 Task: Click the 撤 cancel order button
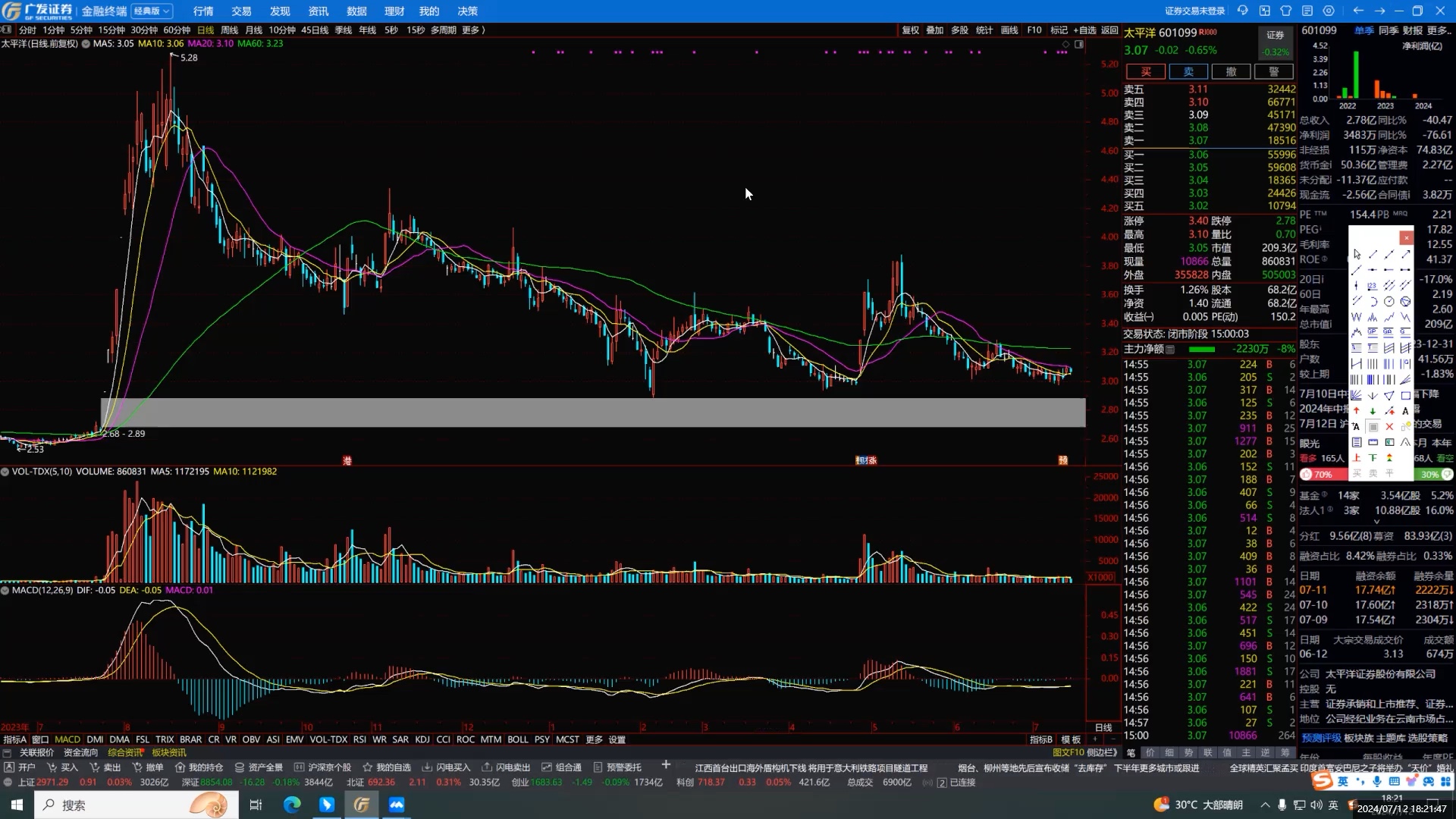coord(1231,71)
